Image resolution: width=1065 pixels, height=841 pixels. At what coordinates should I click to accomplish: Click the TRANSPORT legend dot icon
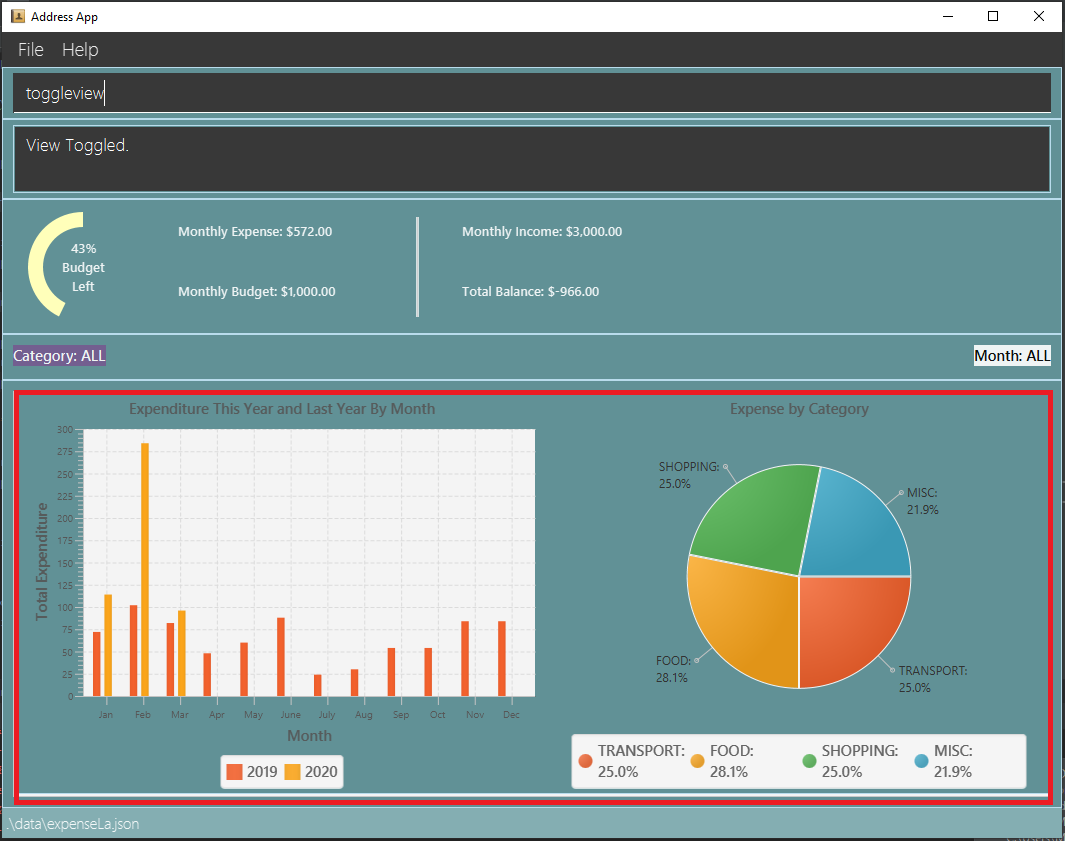coord(585,761)
